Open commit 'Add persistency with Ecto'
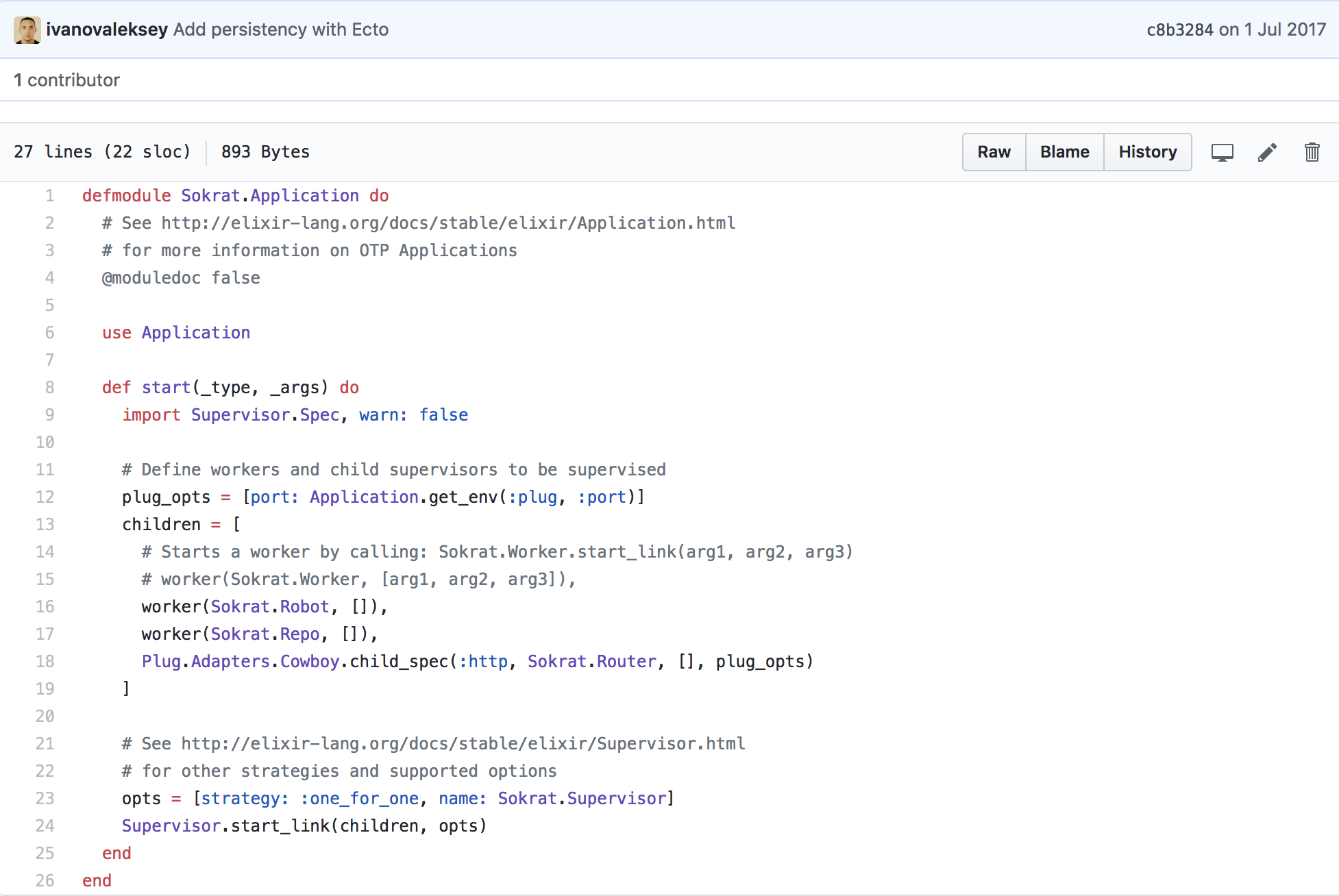 pyautogui.click(x=281, y=29)
